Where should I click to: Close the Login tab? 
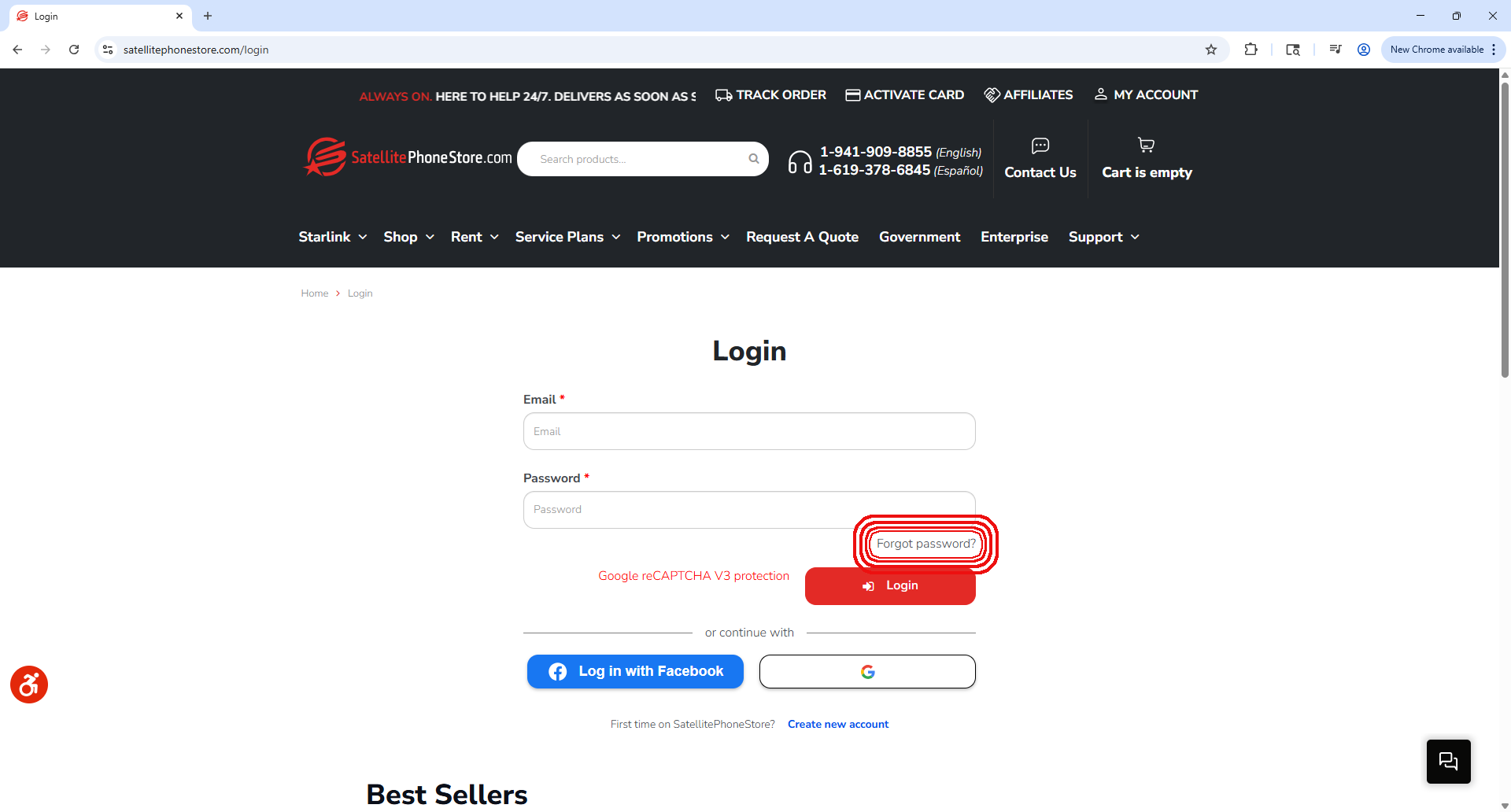[x=179, y=16]
